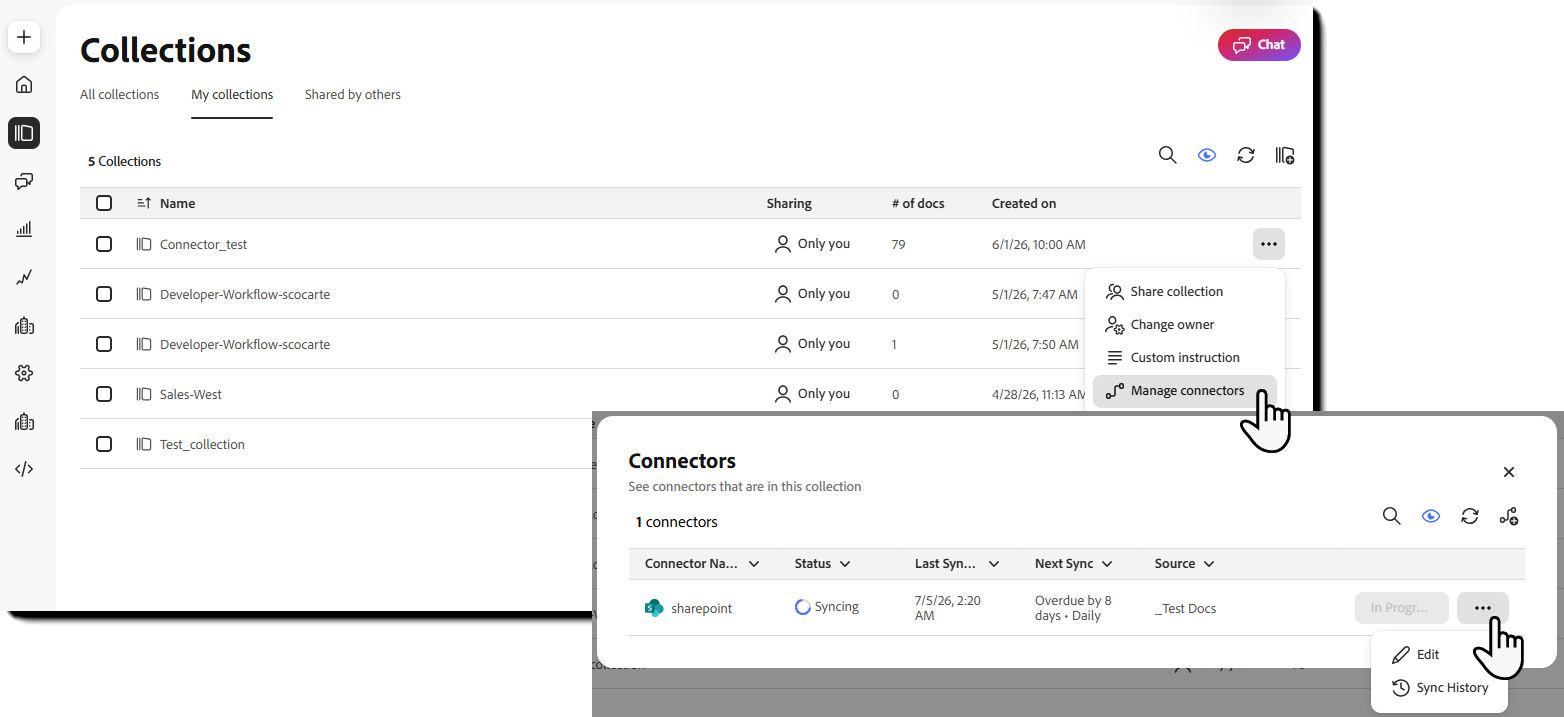Open the settings gear in the sidebar
The height and width of the screenshot is (717, 1564).
pos(24,373)
